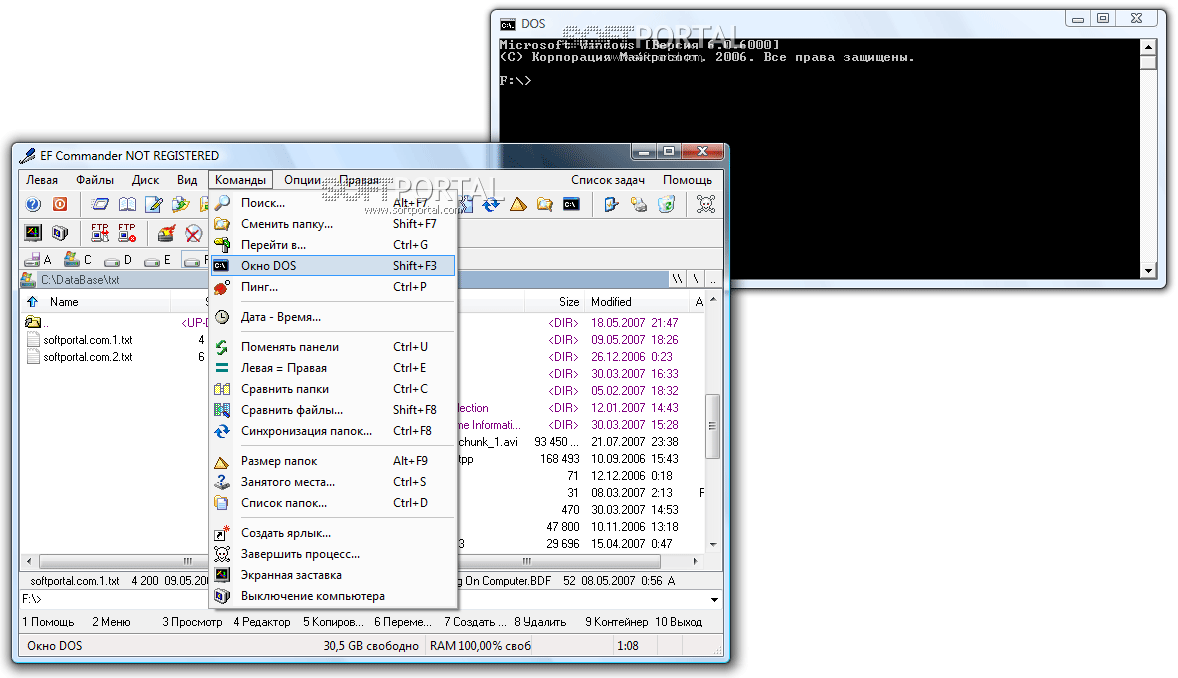Choose Левая = Правая menu entry
This screenshot has height=678, width=1178.
tap(333, 368)
